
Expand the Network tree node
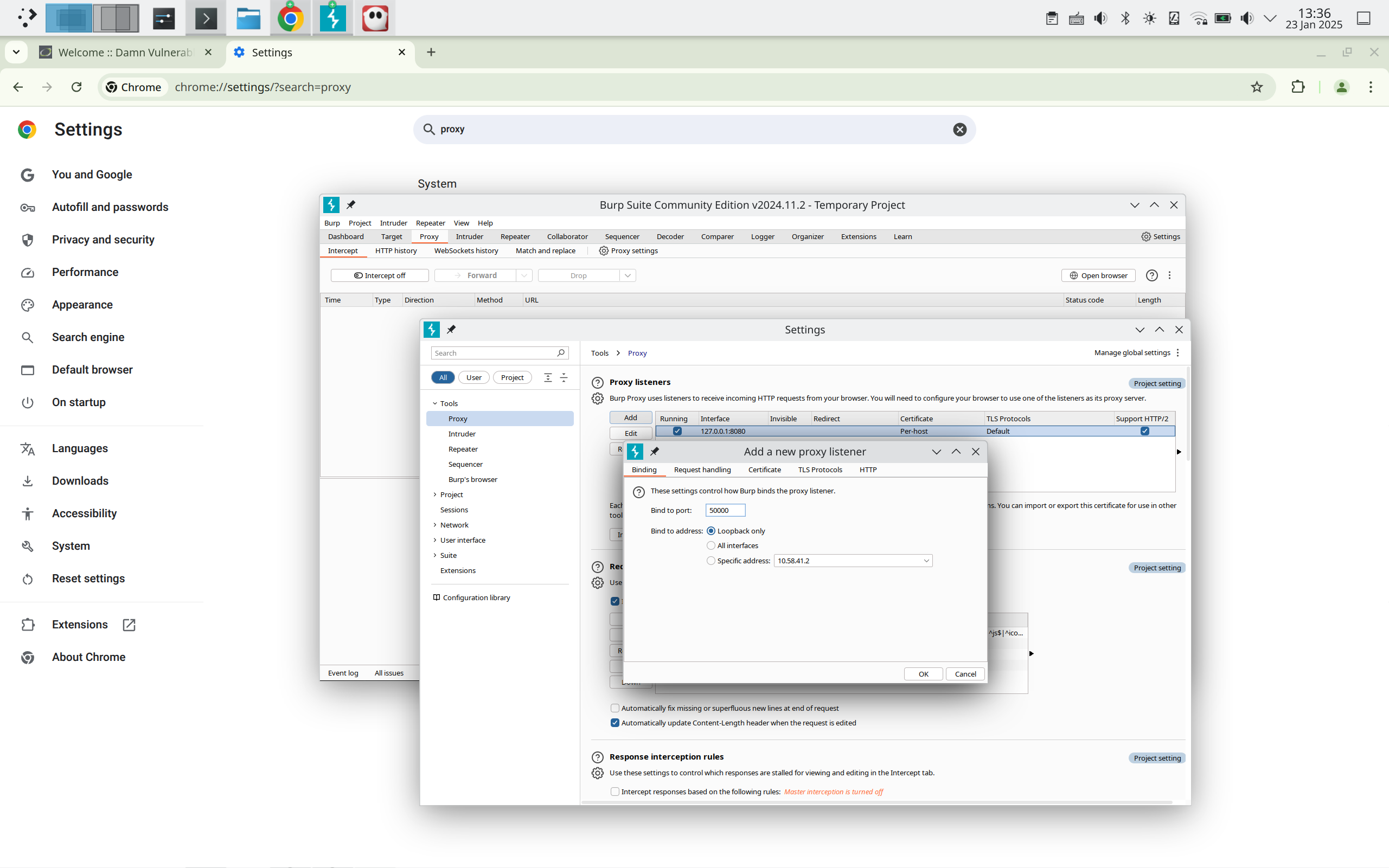point(434,525)
